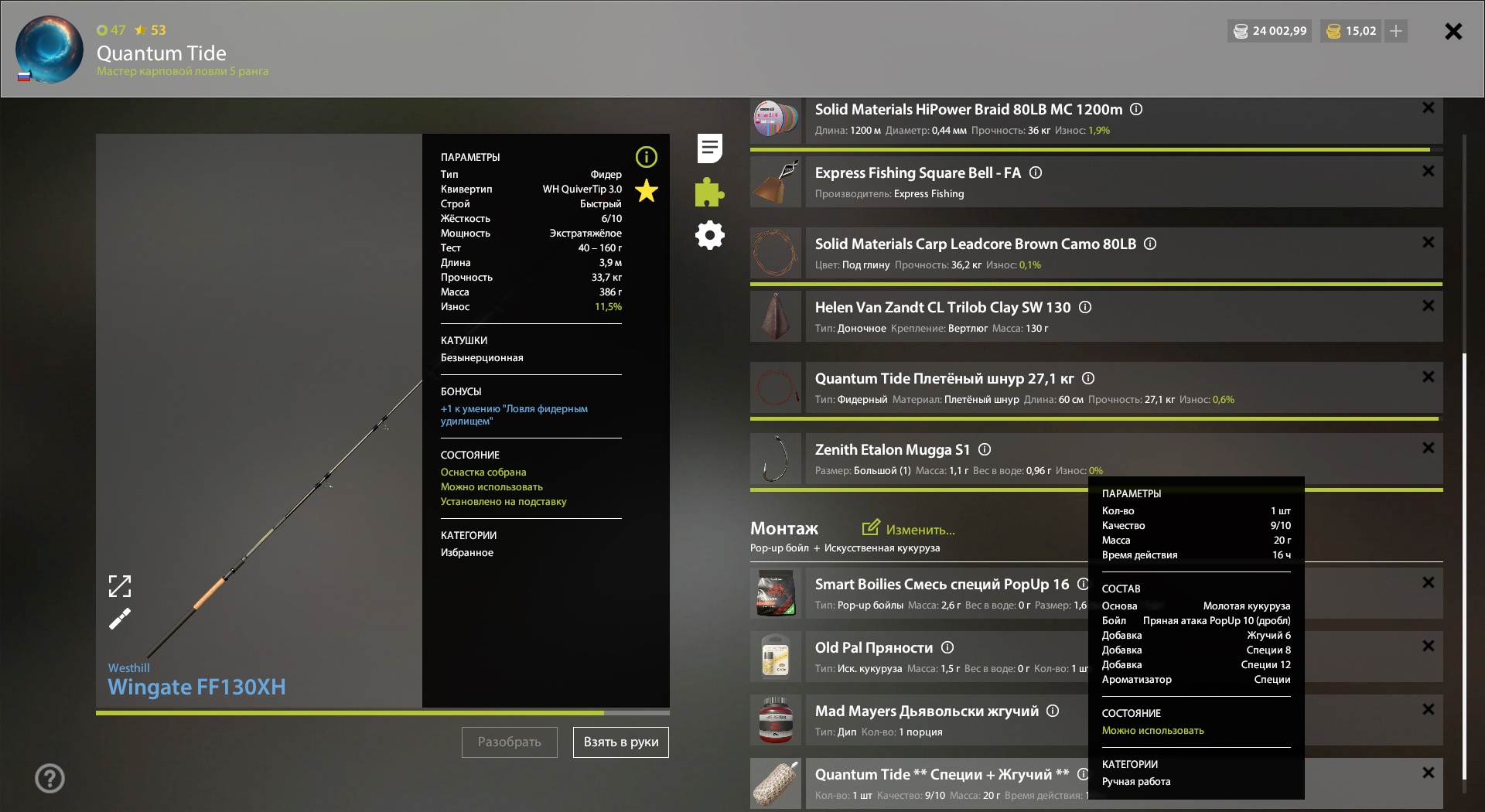
Task: Click the braid line spool thumbnail
Action: 776,119
